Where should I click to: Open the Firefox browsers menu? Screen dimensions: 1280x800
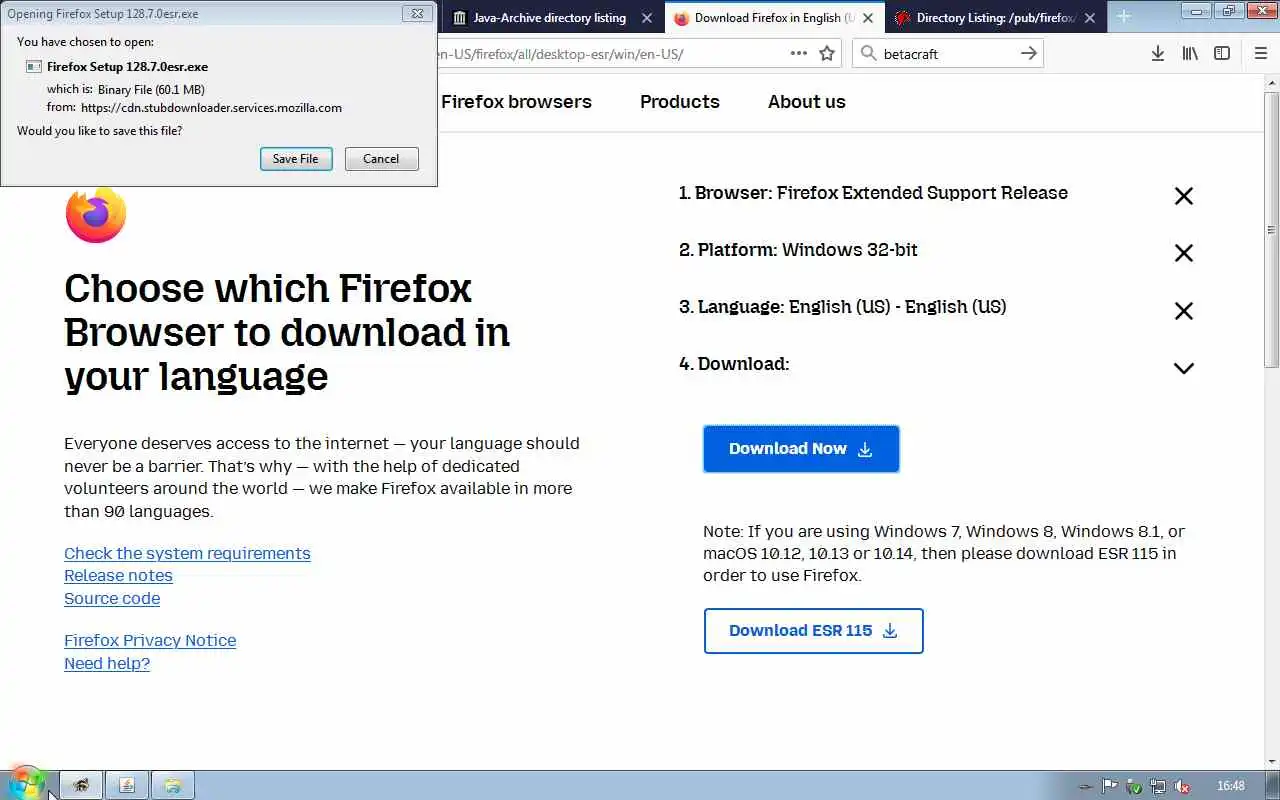[x=516, y=102]
